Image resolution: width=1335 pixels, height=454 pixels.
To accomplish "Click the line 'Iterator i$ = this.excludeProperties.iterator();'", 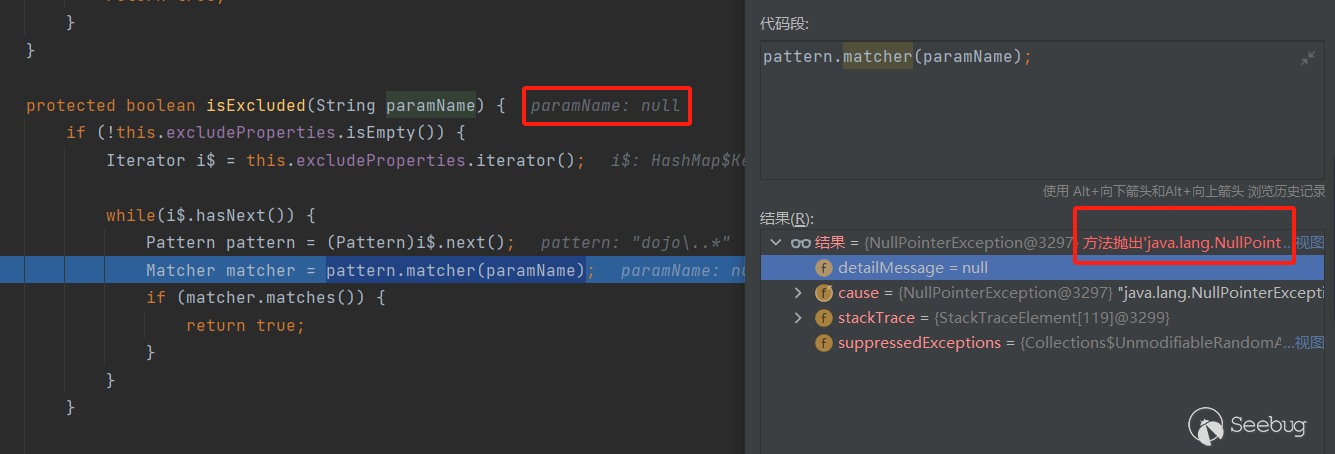I will pos(346,160).
